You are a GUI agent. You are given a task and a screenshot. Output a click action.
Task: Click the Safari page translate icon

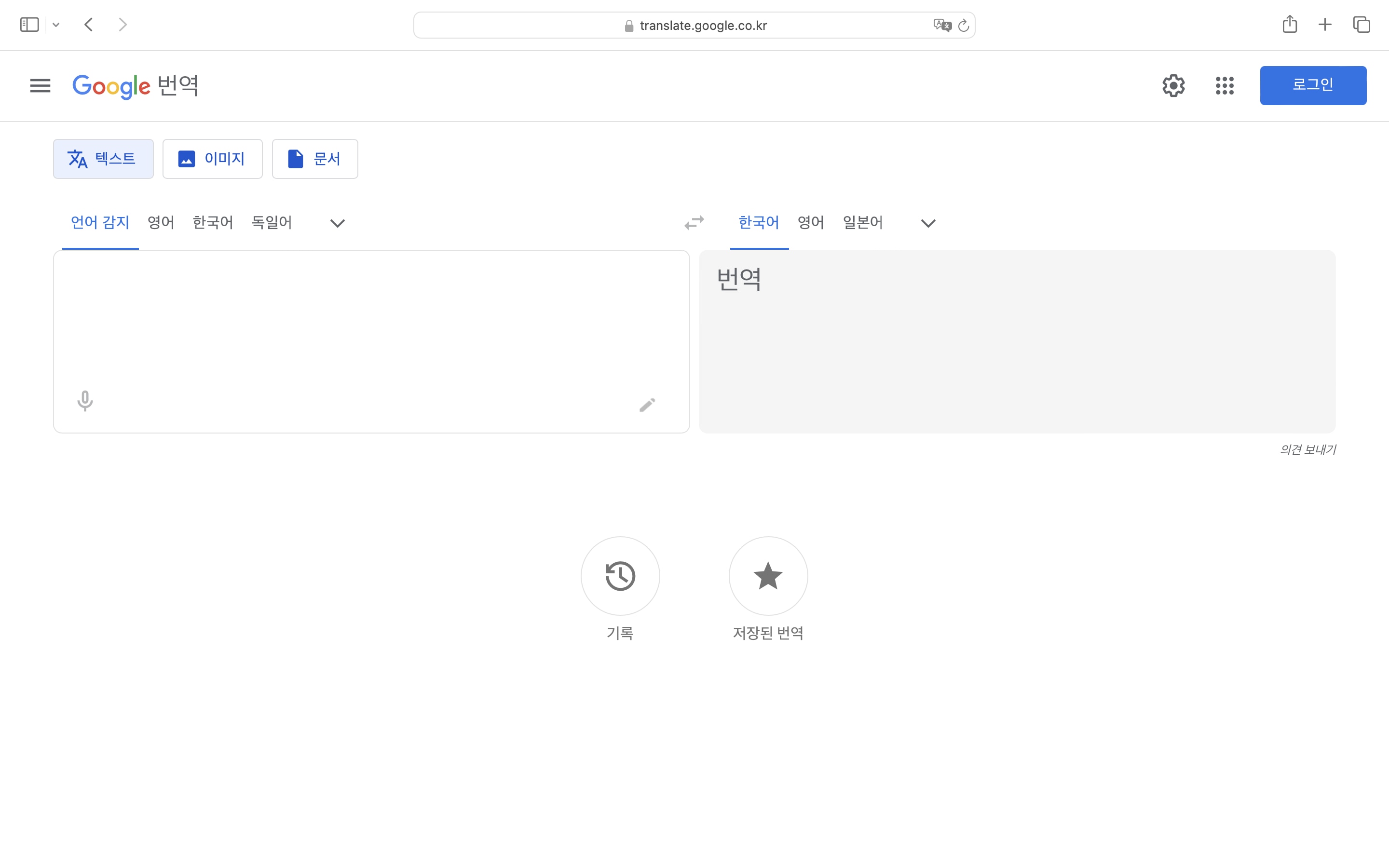(x=942, y=25)
